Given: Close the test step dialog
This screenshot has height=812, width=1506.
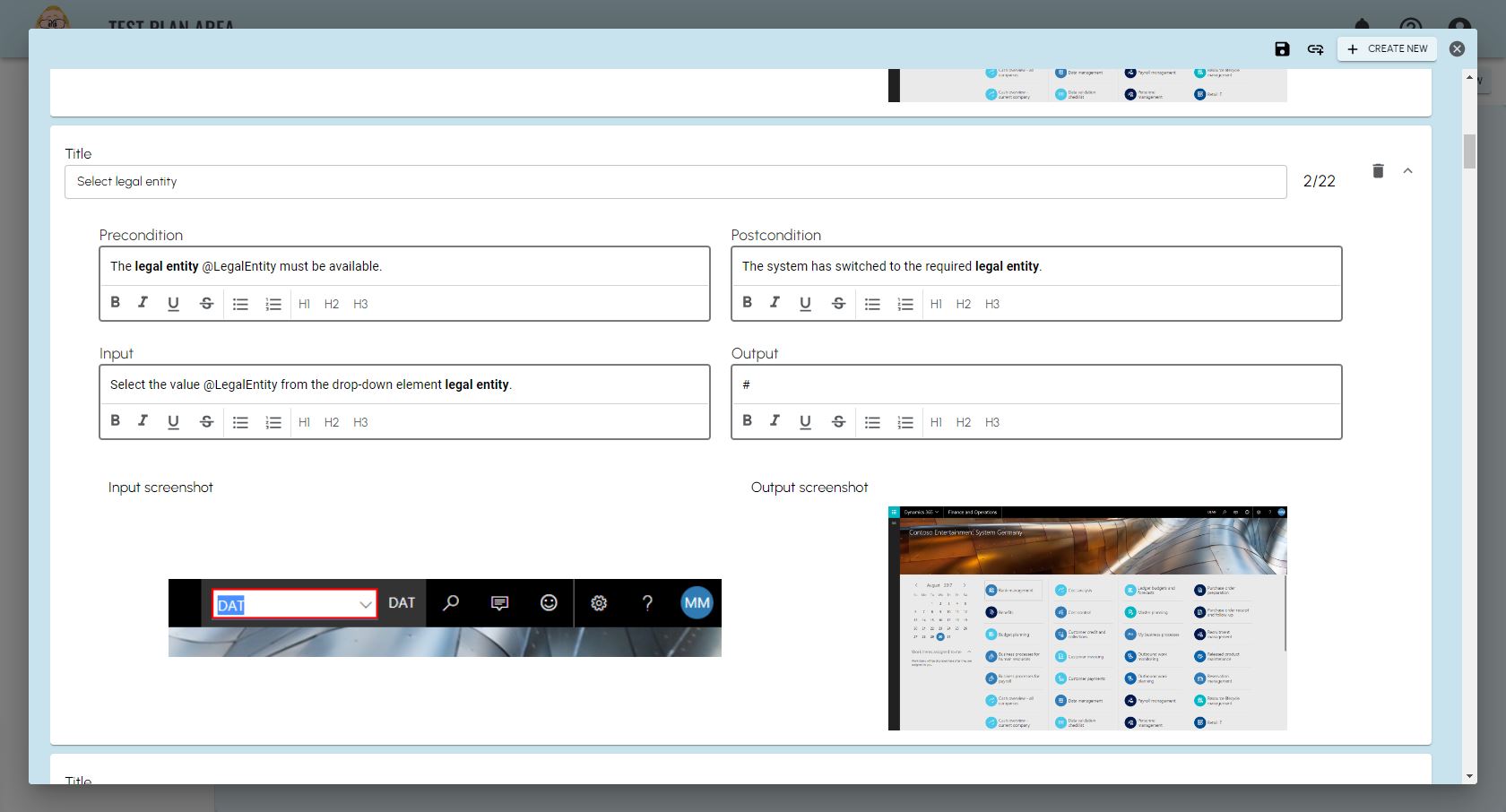Looking at the screenshot, I should click(1457, 49).
